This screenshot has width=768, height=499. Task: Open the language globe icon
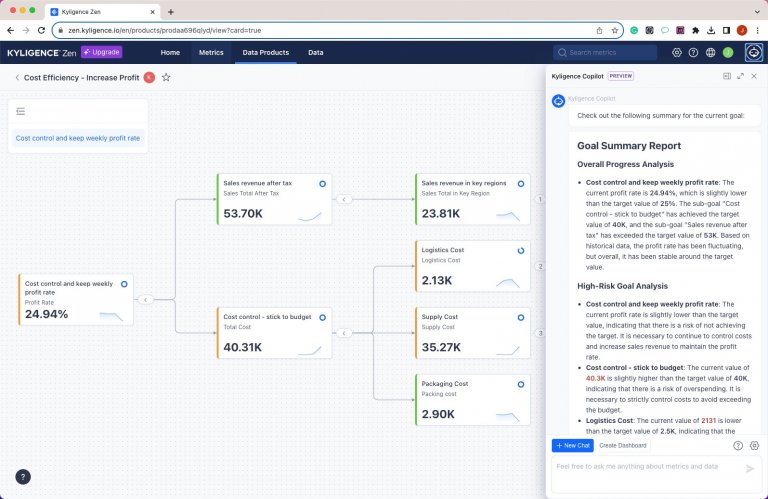[711, 52]
